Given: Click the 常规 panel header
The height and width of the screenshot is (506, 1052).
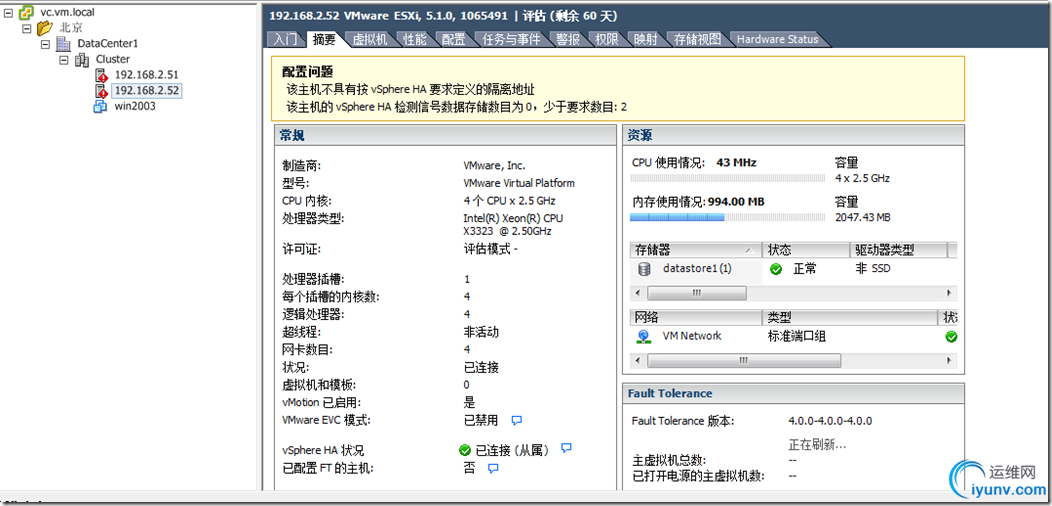Looking at the screenshot, I should (x=445, y=136).
